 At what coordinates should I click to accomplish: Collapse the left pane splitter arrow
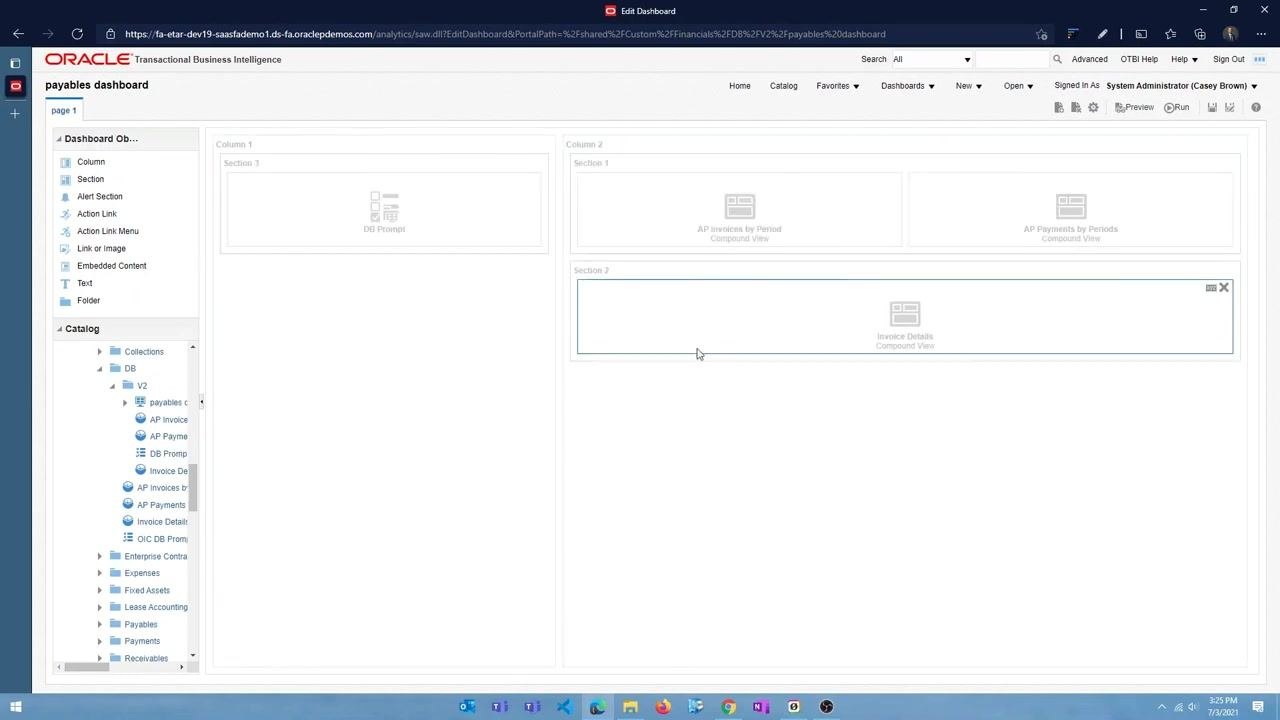click(201, 402)
